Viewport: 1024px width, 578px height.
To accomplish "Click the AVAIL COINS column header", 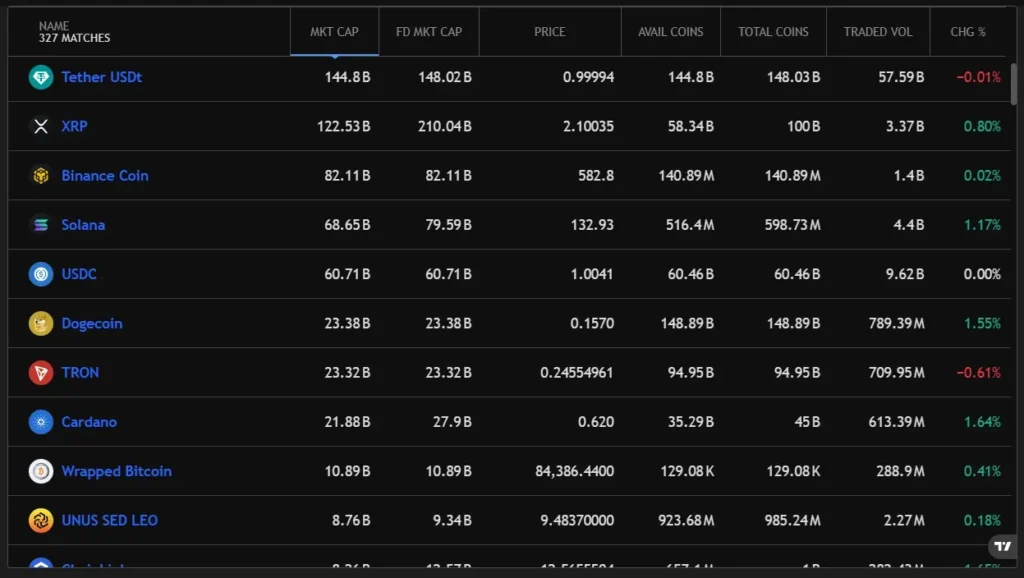I will coord(670,32).
